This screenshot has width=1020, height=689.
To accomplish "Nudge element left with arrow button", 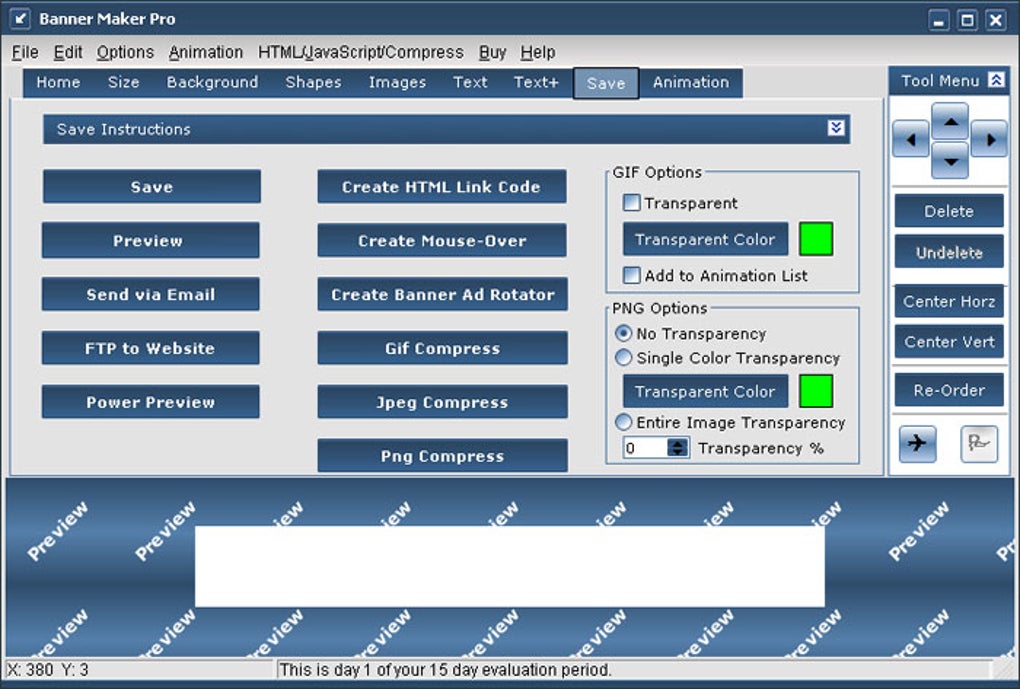I will pos(911,139).
